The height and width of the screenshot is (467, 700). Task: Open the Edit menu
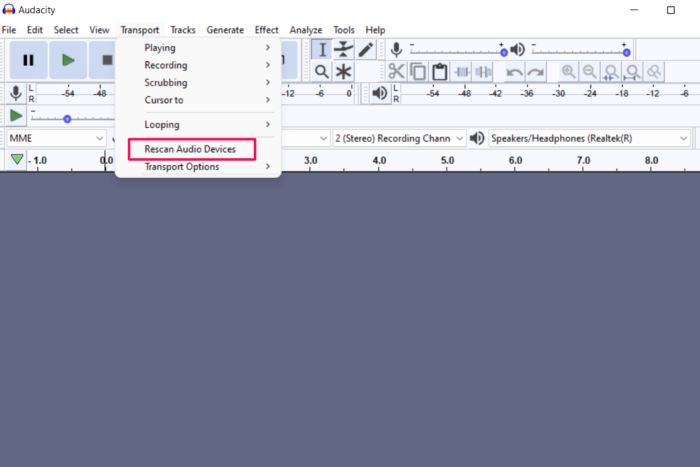click(35, 30)
